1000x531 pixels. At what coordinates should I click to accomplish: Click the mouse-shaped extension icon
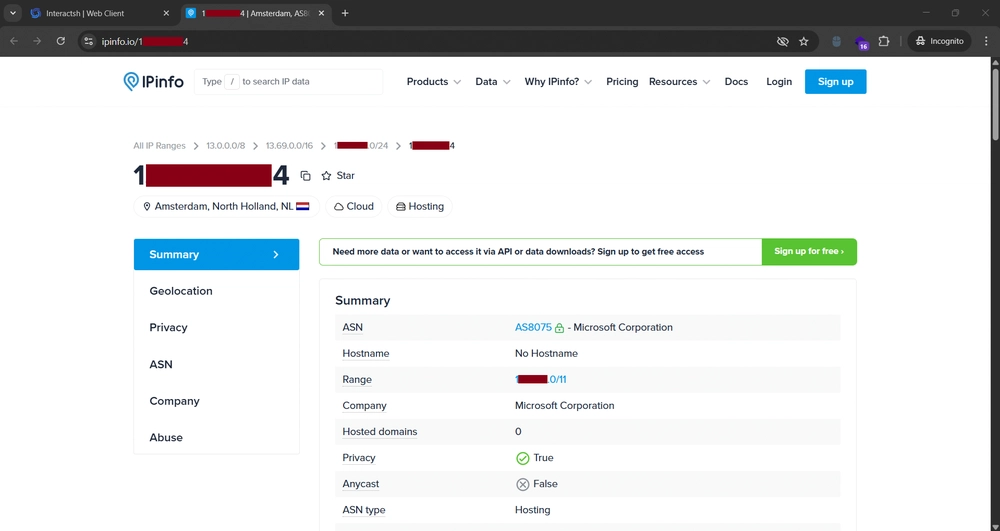(837, 41)
